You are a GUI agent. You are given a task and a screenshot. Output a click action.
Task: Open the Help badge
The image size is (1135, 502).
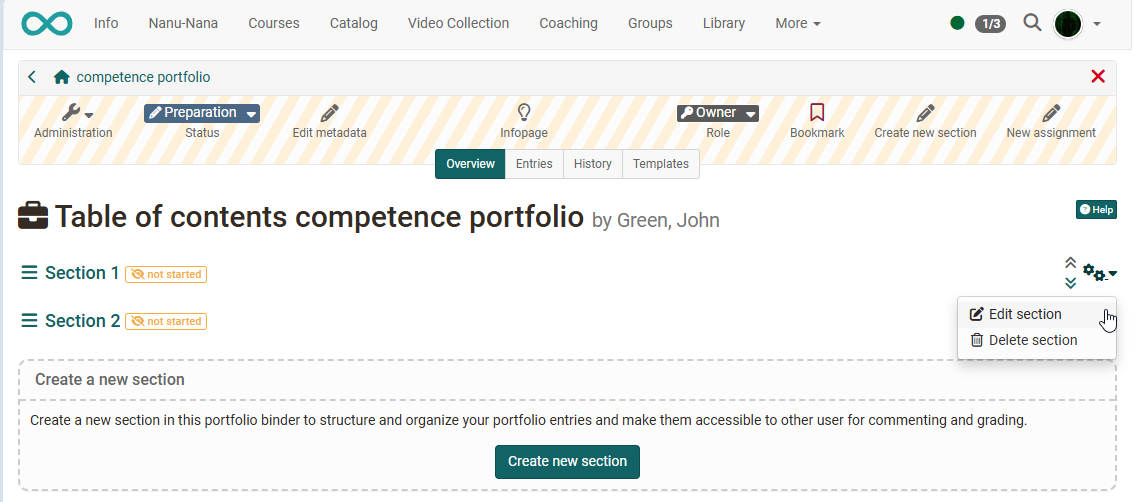[x=1096, y=209]
